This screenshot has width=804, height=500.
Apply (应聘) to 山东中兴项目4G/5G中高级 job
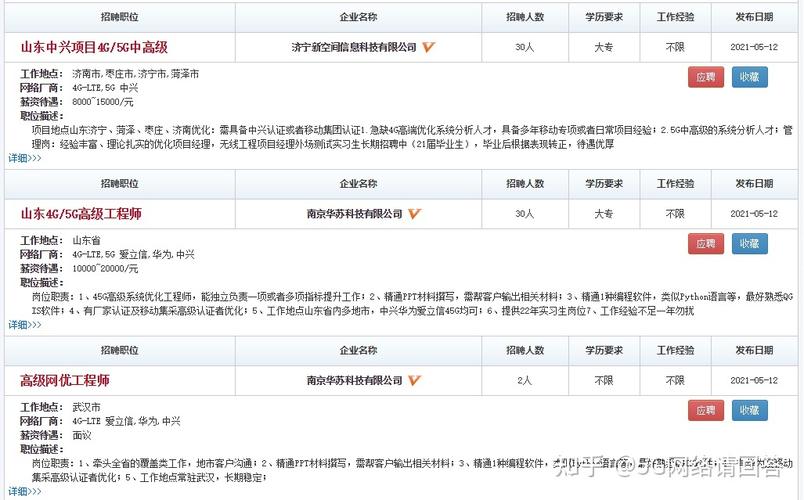coord(706,77)
